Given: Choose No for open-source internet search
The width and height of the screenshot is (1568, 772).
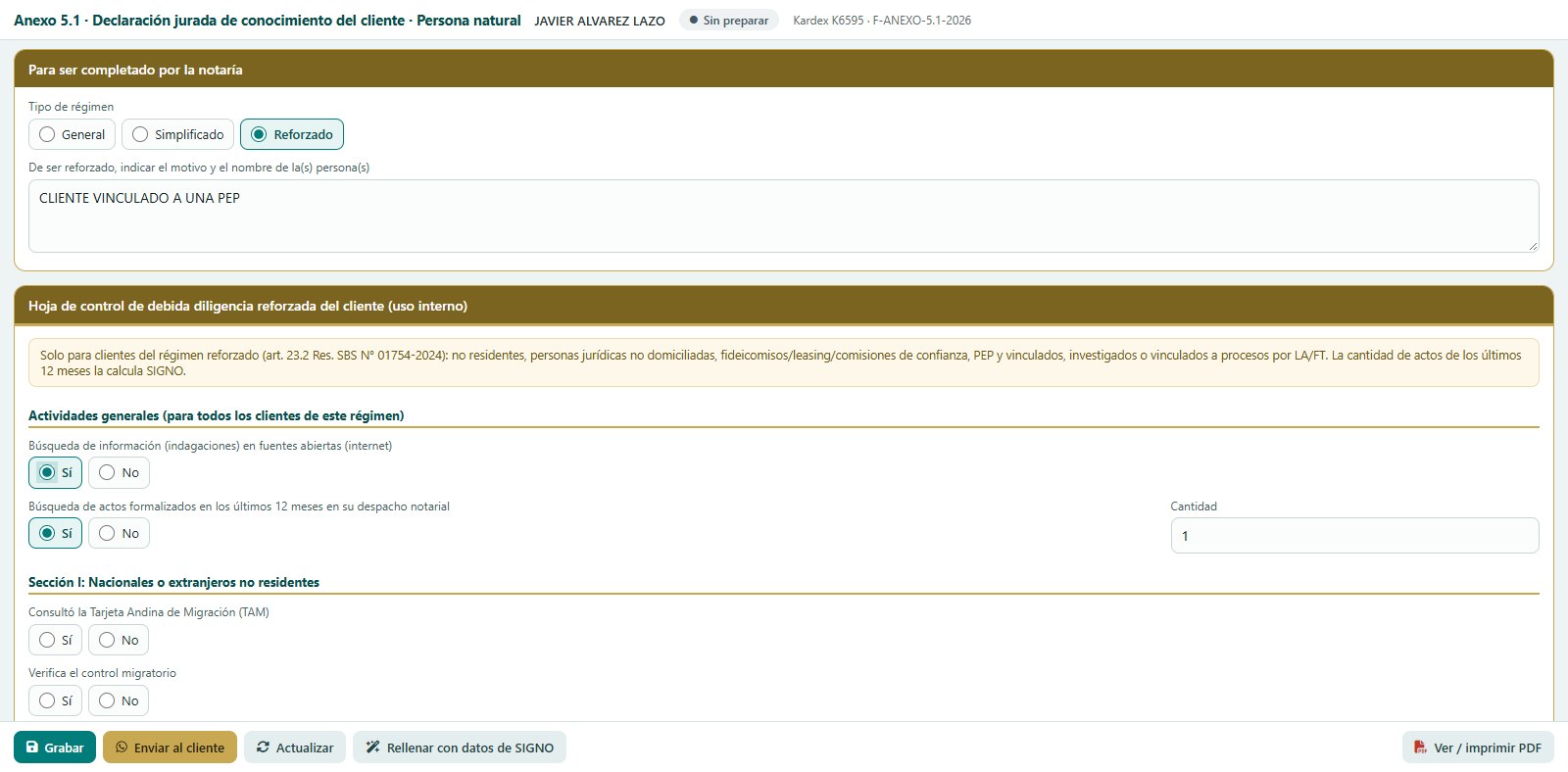Looking at the screenshot, I should coord(119,472).
